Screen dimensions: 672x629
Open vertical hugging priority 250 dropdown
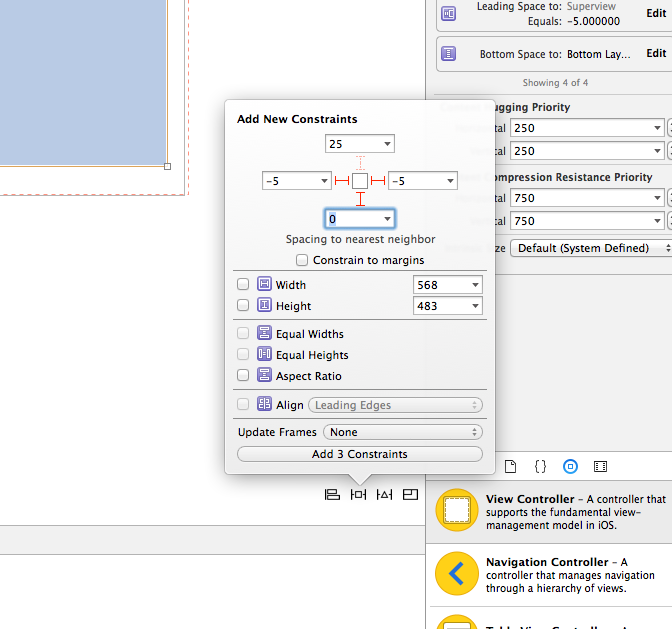[657, 151]
